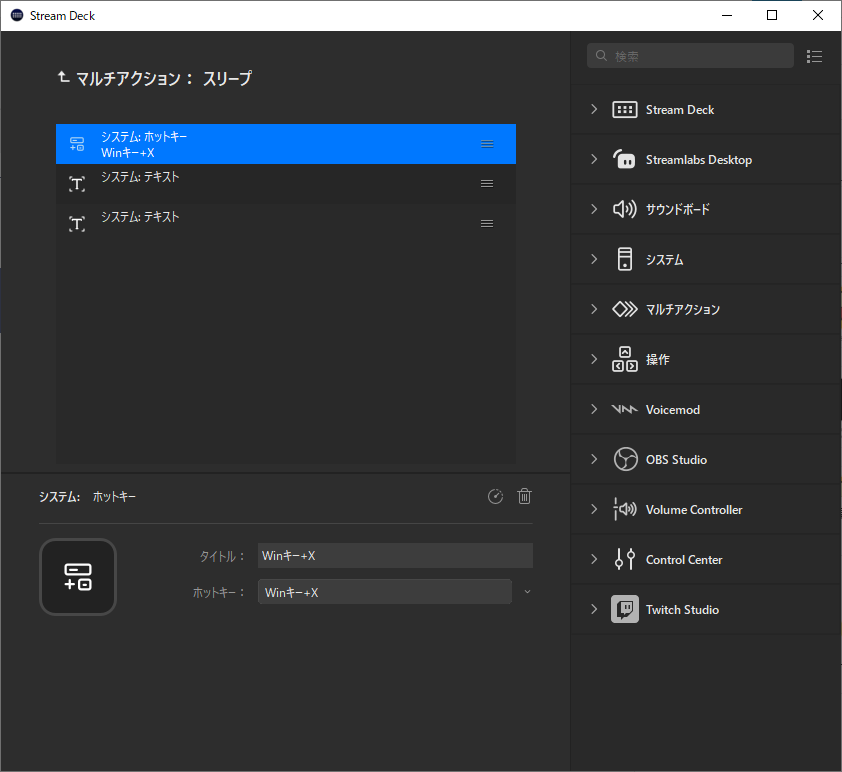
Task: Click the 操作 category label
Action: [x=658, y=359]
